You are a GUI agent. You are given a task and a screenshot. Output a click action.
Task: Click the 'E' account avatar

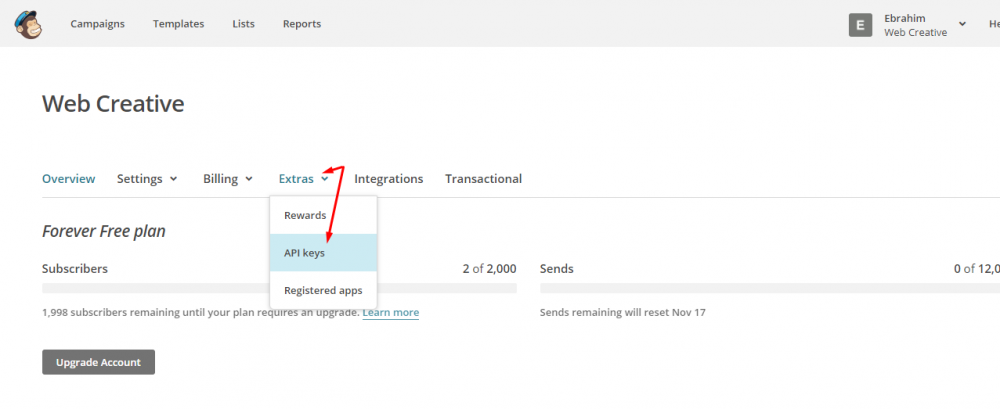pos(860,25)
